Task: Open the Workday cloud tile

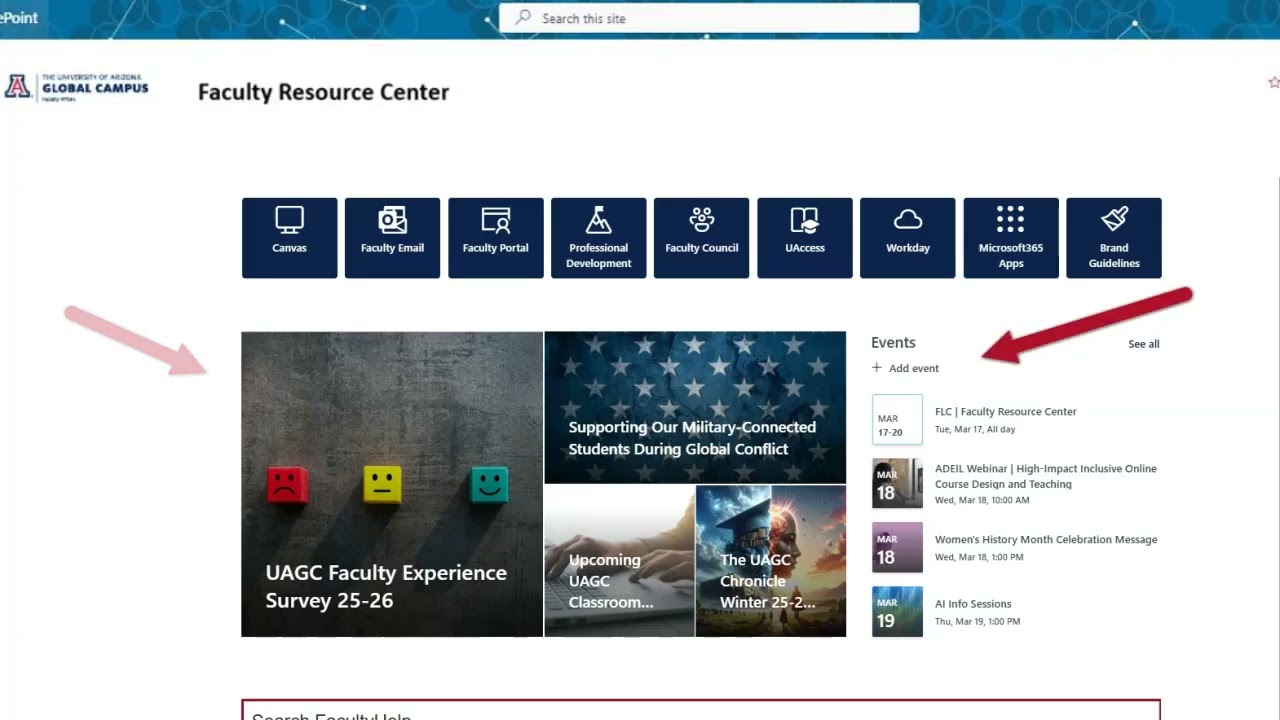Action: point(907,238)
